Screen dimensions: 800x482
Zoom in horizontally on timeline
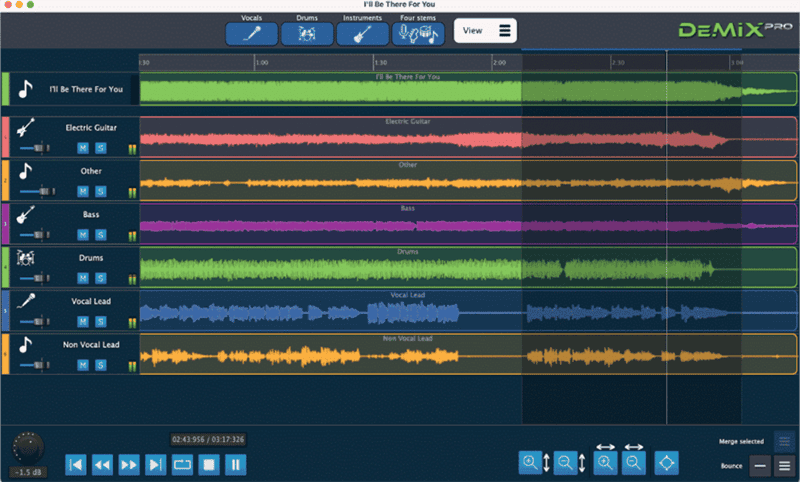click(605, 463)
